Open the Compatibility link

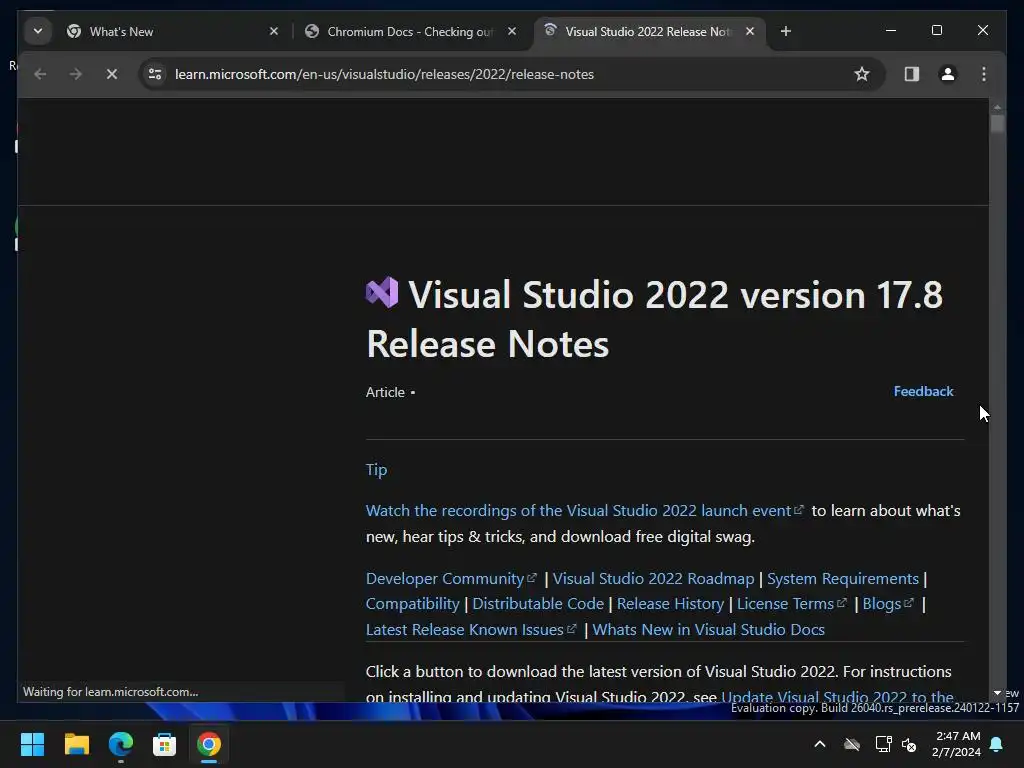click(x=413, y=604)
